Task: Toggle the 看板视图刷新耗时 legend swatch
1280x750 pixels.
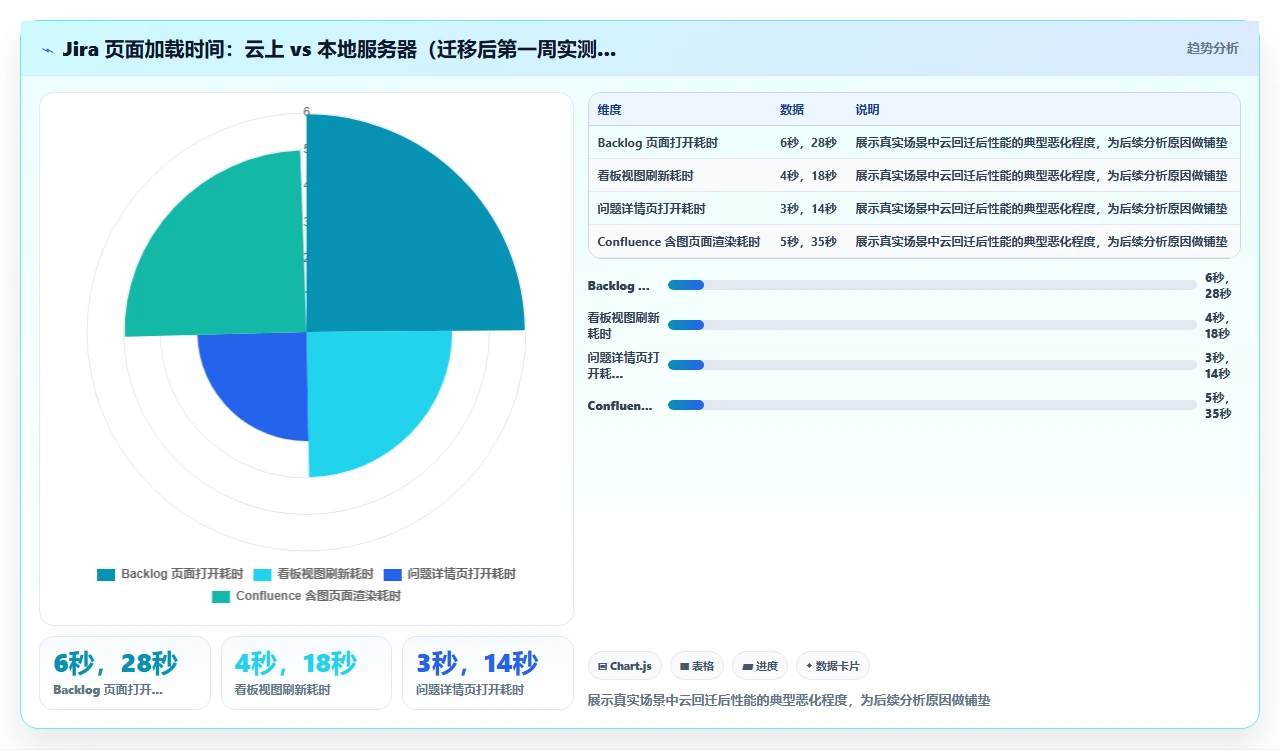Action: pos(263,574)
